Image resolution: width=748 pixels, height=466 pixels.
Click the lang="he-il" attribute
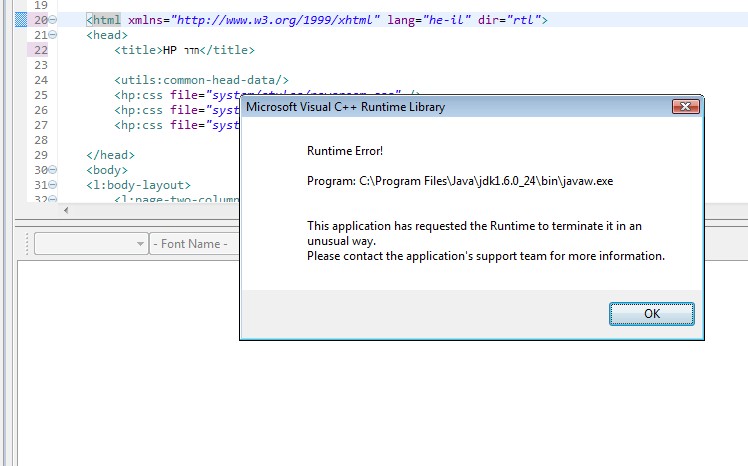pos(429,20)
